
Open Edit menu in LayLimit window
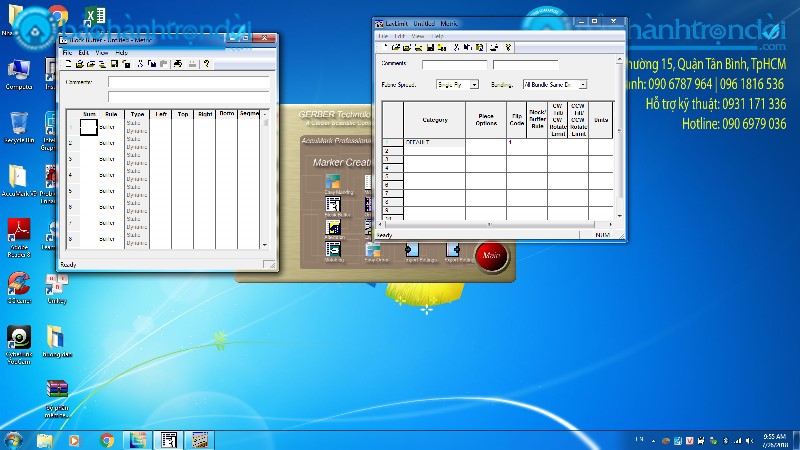point(399,36)
